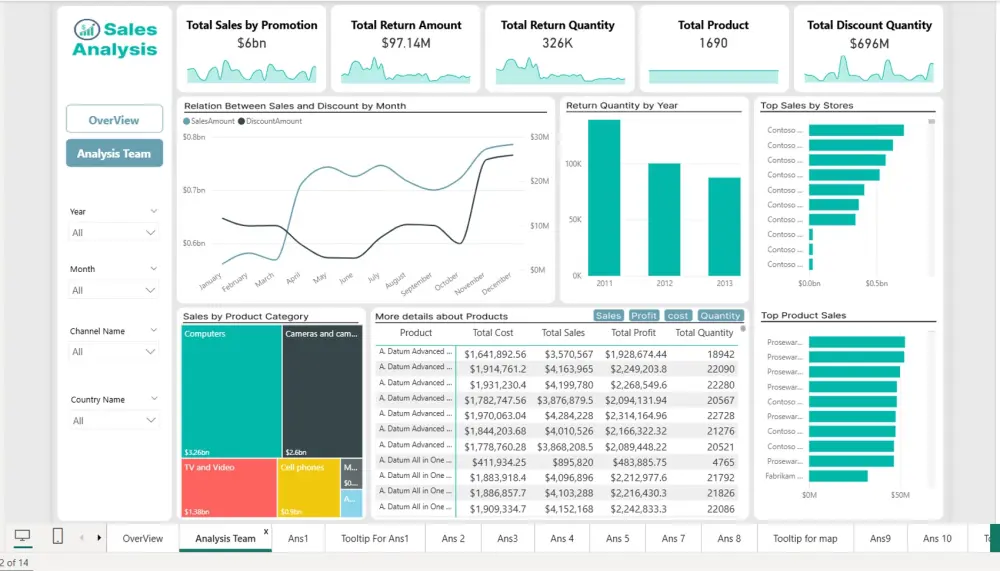Collapse the Channel Name slicer chevron
Viewport: 1000px width, 571px height.
(154, 330)
